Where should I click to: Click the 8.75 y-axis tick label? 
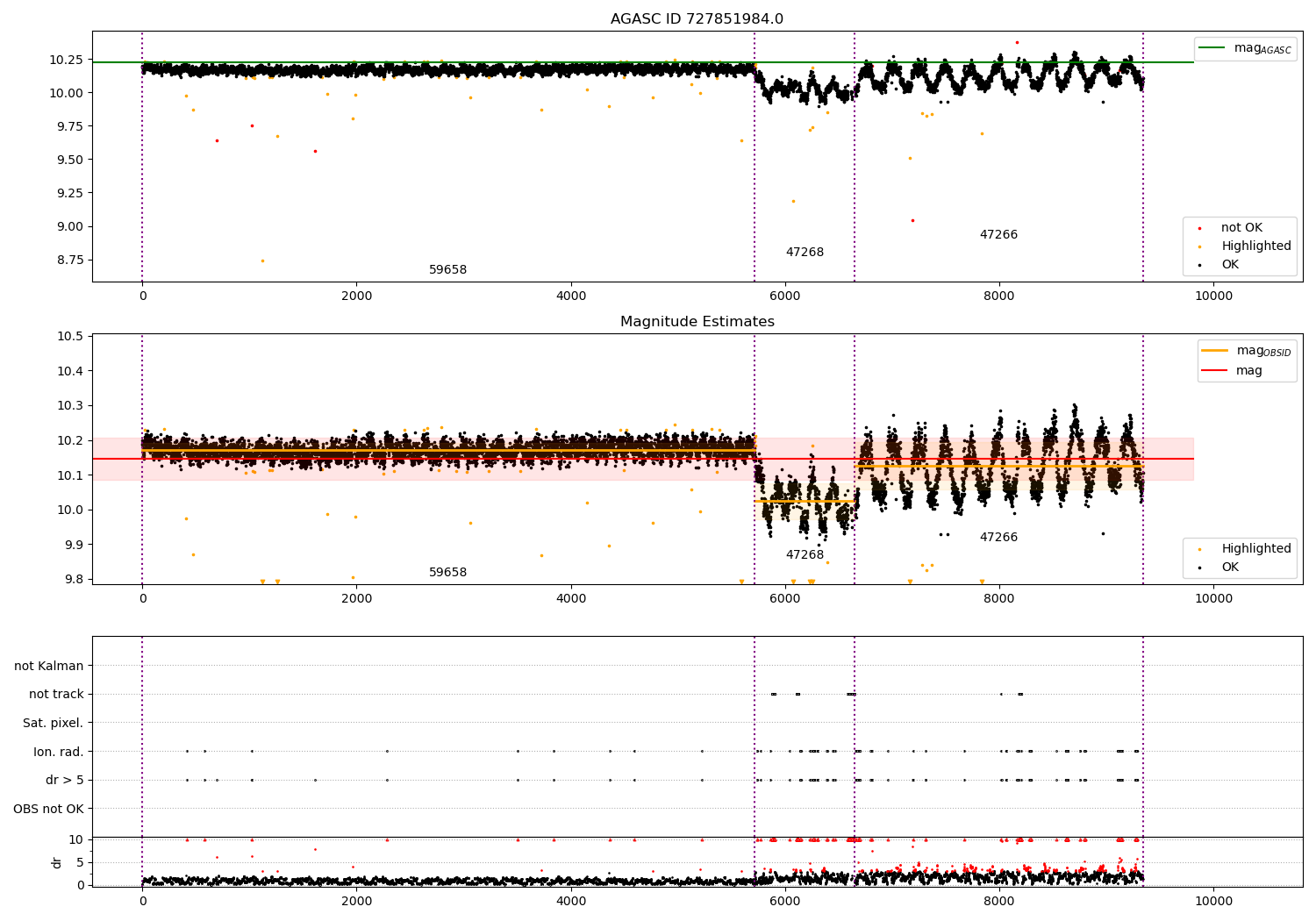tap(70, 261)
